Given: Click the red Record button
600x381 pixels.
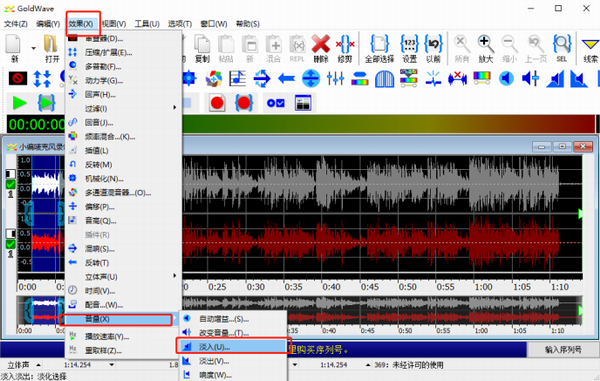Looking at the screenshot, I should [217, 103].
